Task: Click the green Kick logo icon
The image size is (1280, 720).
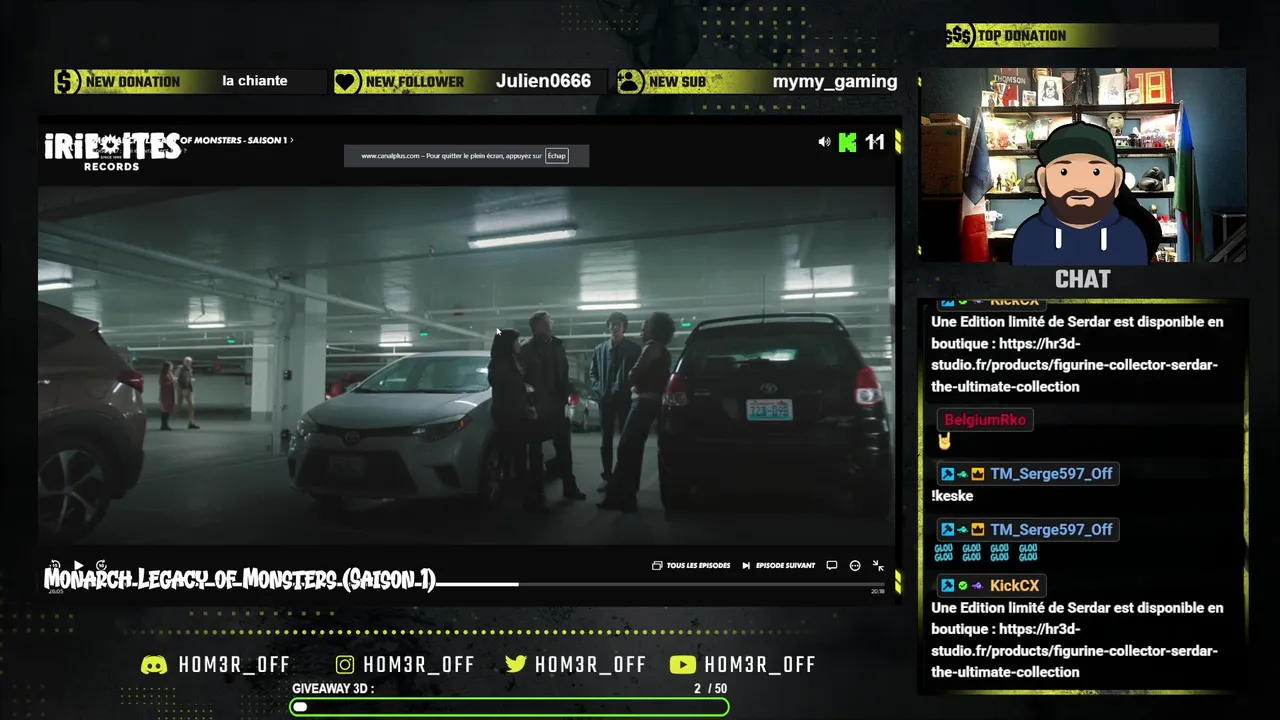Action: click(847, 142)
